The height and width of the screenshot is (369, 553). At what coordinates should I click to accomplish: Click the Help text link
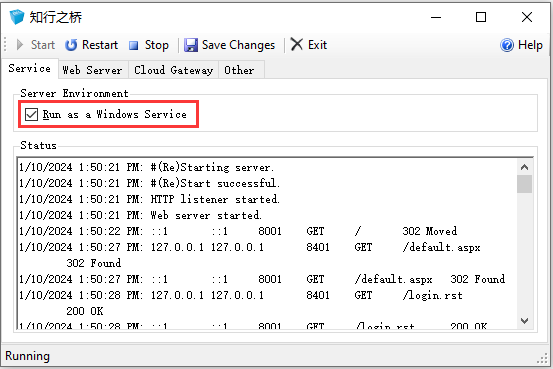[x=530, y=45]
